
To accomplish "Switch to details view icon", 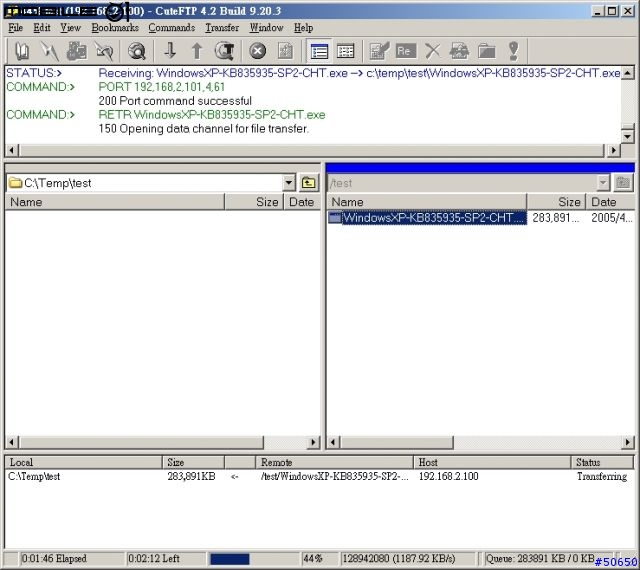I will (x=345, y=51).
